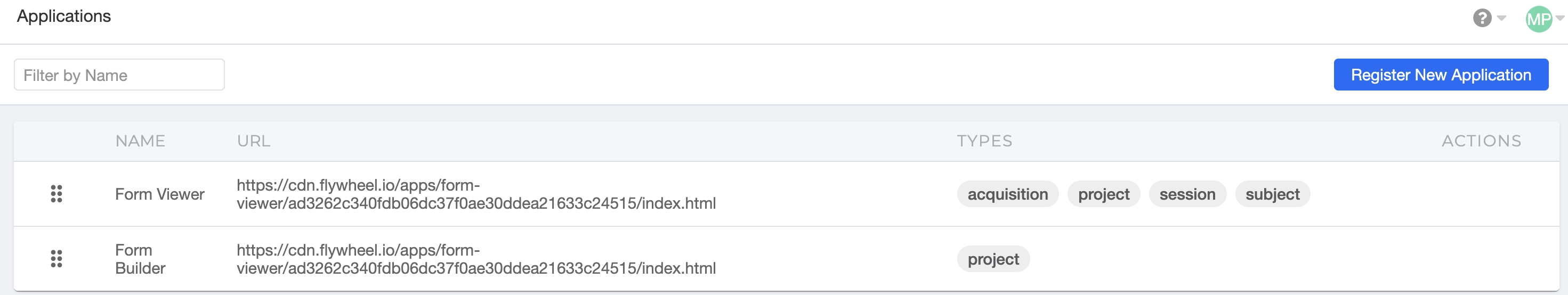Click the TYPES column header
The height and width of the screenshot is (295, 1568).
pyautogui.click(x=984, y=141)
